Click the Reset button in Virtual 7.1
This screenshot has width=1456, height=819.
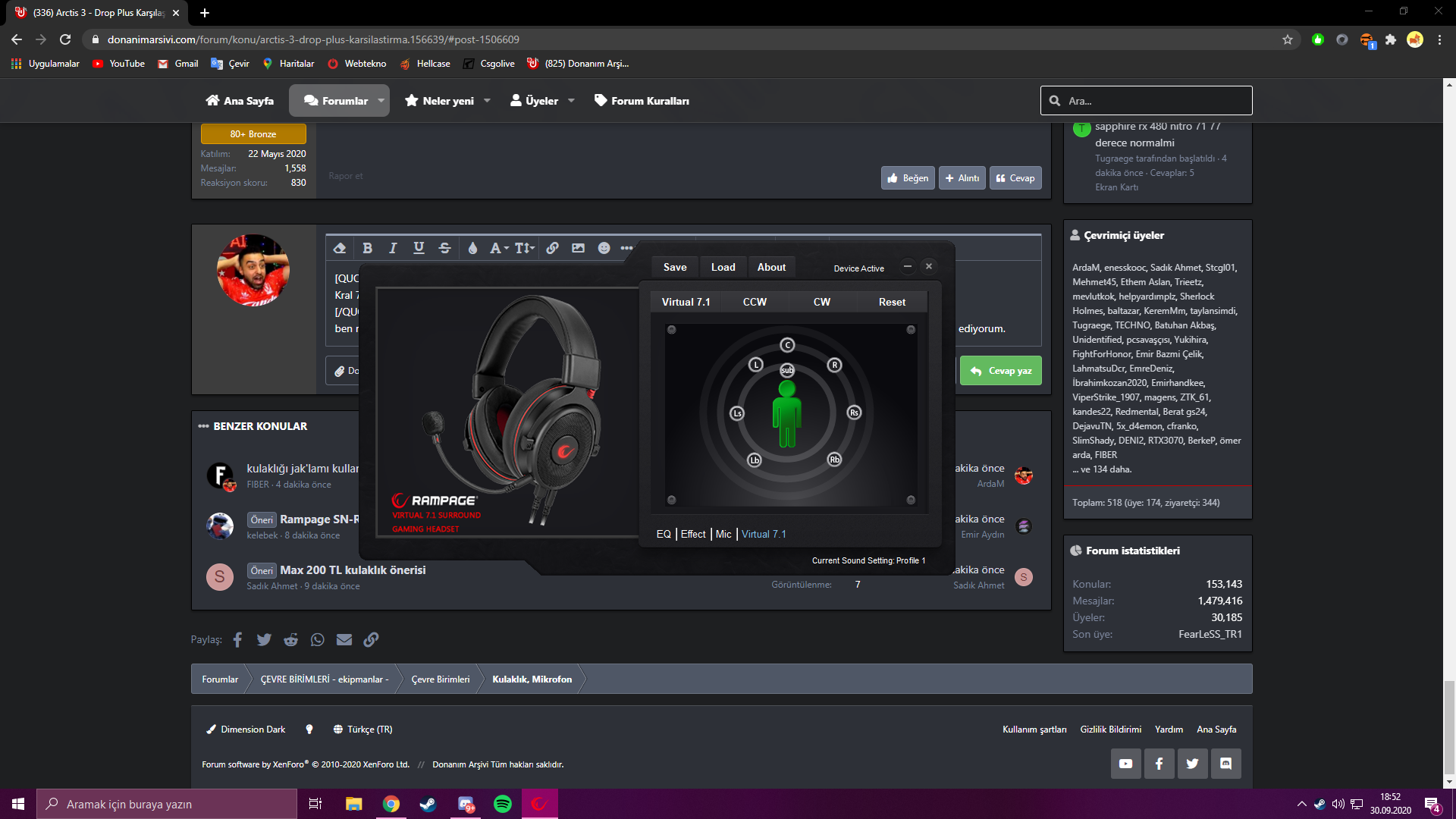click(x=892, y=302)
